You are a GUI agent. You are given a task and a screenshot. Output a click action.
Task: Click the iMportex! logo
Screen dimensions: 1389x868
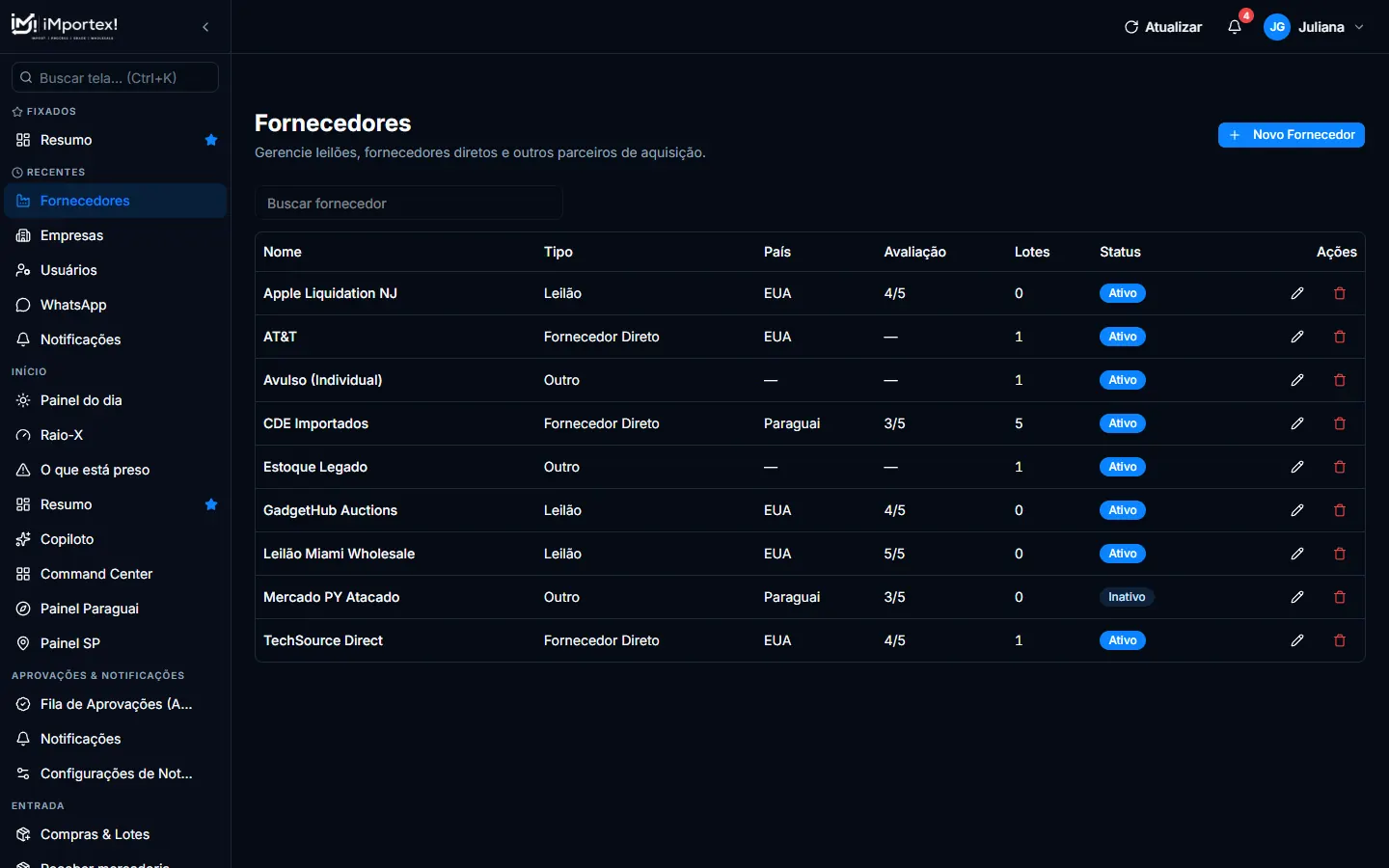point(65,26)
